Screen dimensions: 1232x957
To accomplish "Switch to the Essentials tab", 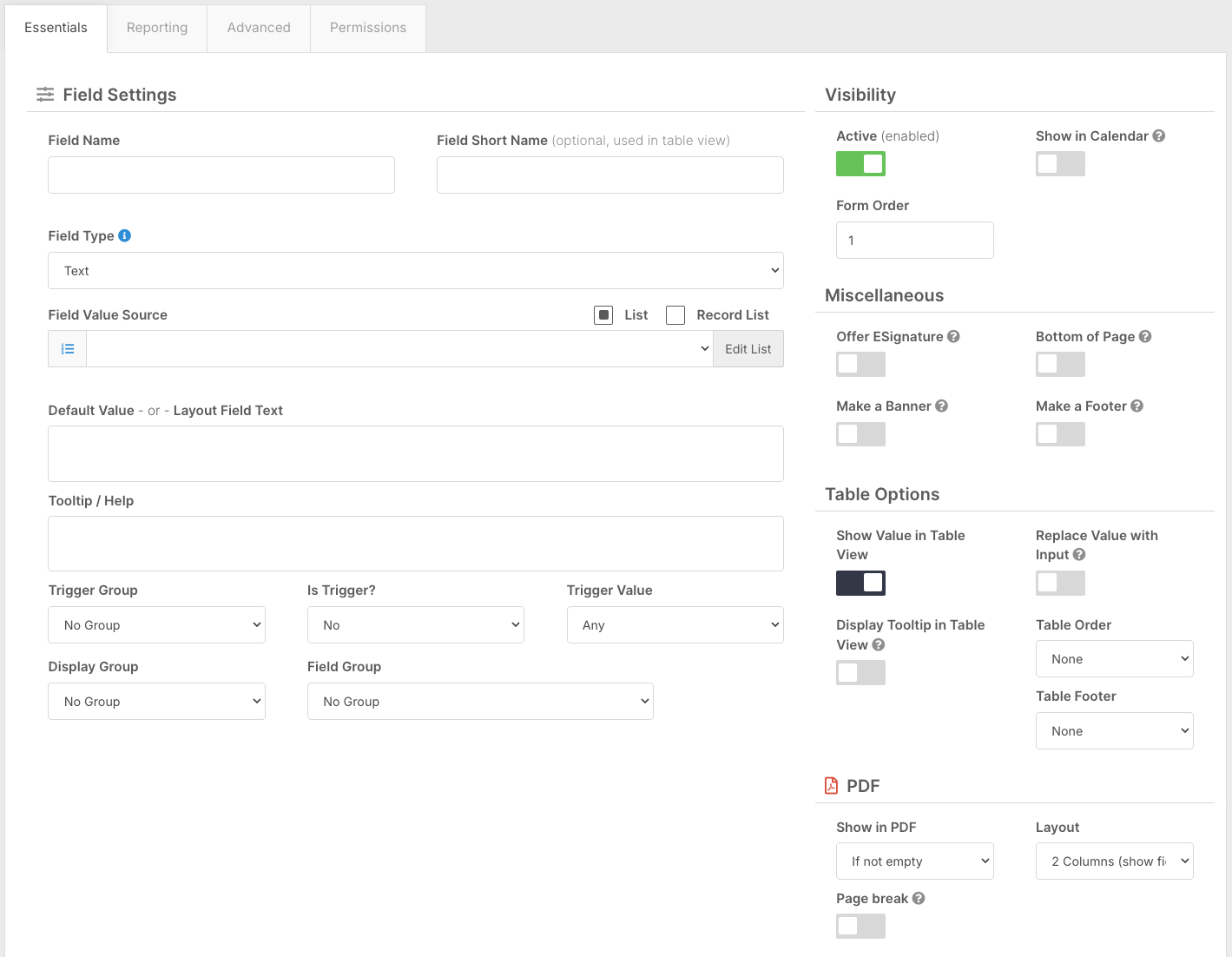I will click(x=56, y=28).
